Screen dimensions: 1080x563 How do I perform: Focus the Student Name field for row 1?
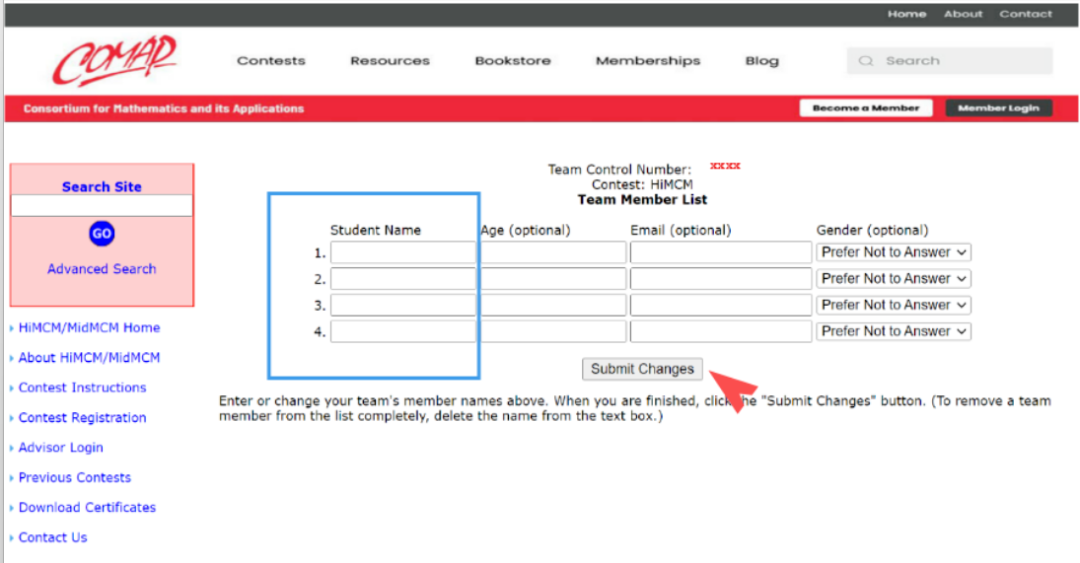point(403,253)
